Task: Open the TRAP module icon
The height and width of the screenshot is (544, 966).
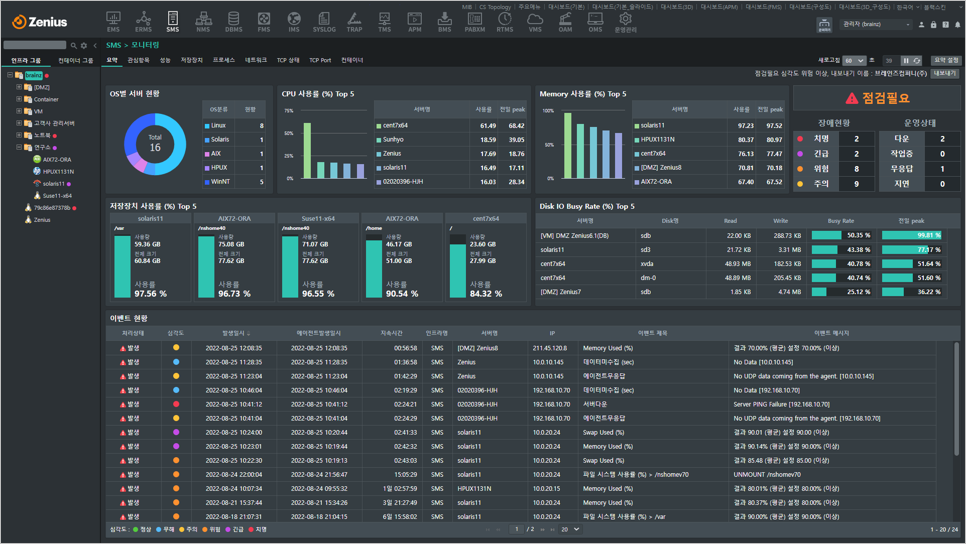Action: [x=354, y=22]
